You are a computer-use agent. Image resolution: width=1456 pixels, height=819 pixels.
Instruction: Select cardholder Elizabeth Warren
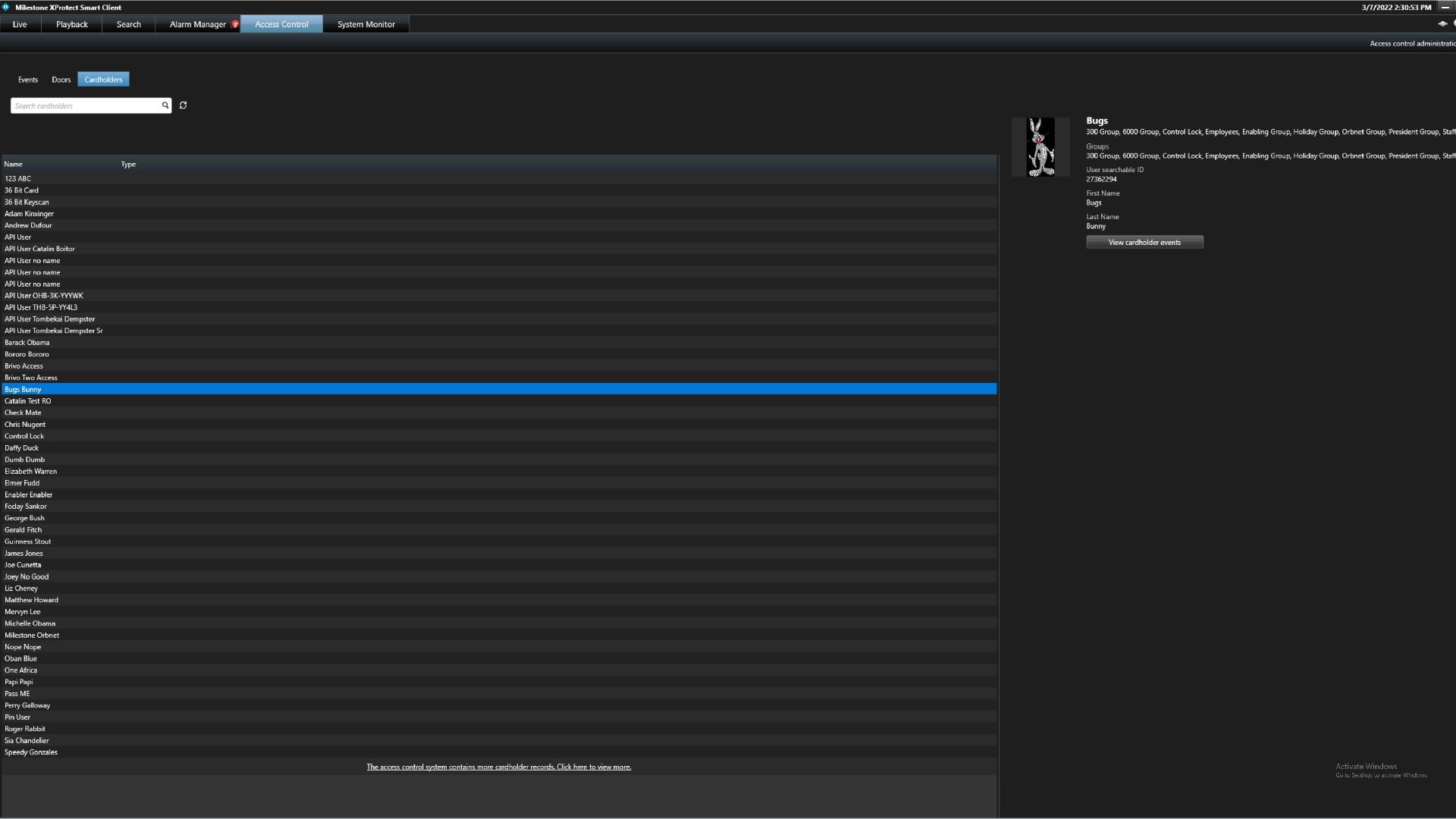(x=499, y=471)
